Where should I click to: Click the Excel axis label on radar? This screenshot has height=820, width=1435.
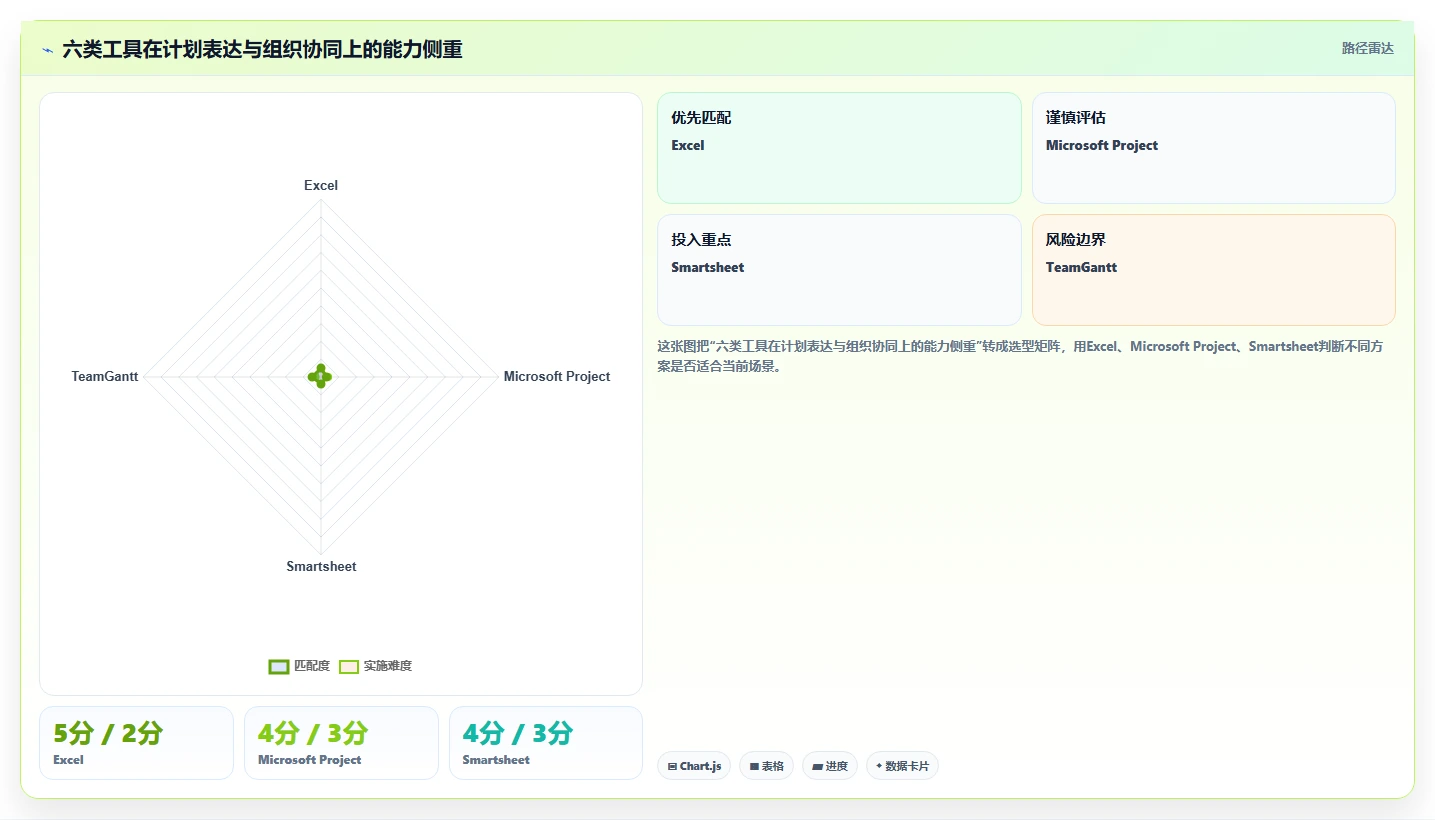(321, 185)
